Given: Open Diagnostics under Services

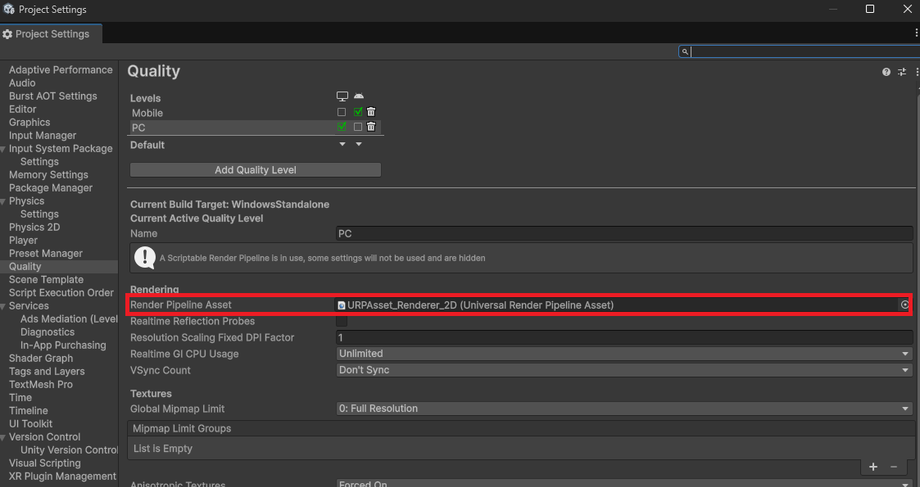Looking at the screenshot, I should 47,332.
